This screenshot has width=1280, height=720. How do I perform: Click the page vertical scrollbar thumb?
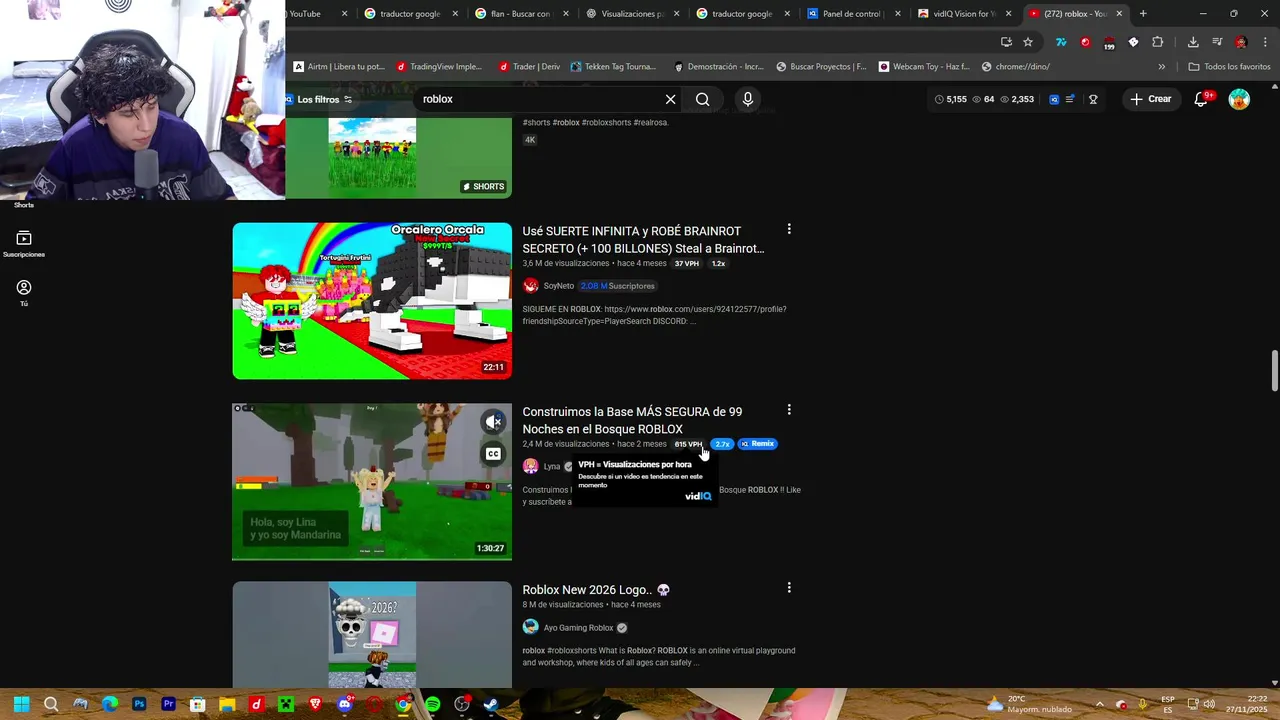[1274, 371]
